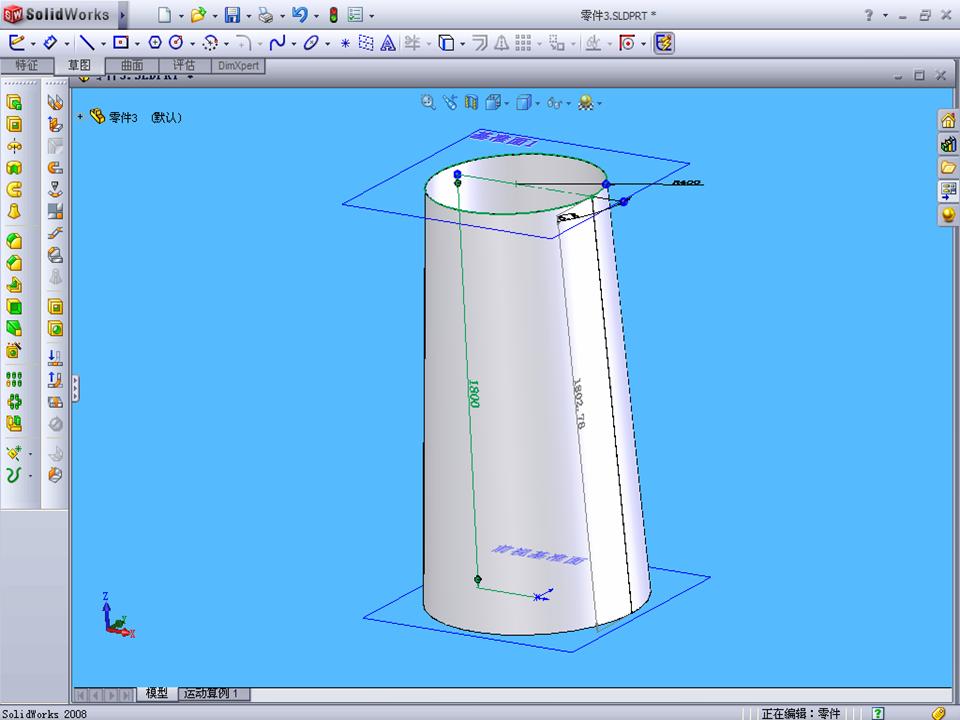Click the Mirror feature icon
Viewport: 960px width, 720px height.
pyautogui.click(x=14, y=423)
